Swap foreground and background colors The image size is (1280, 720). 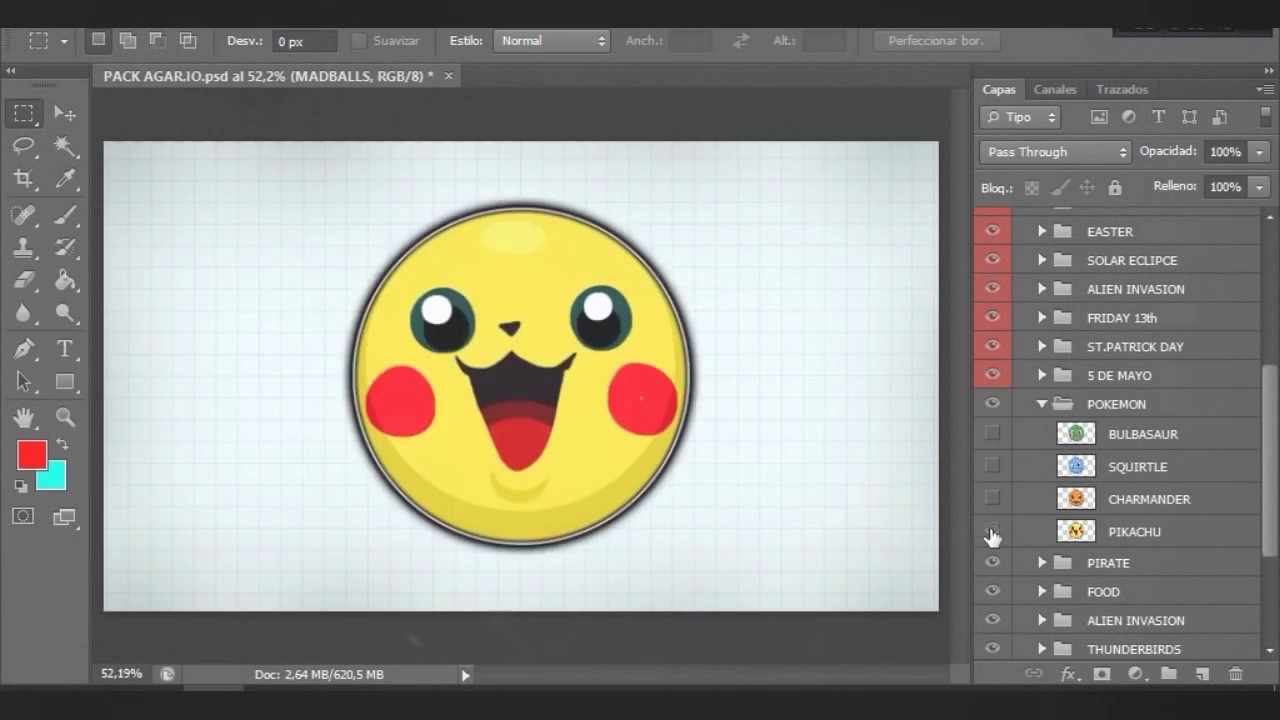click(x=62, y=444)
